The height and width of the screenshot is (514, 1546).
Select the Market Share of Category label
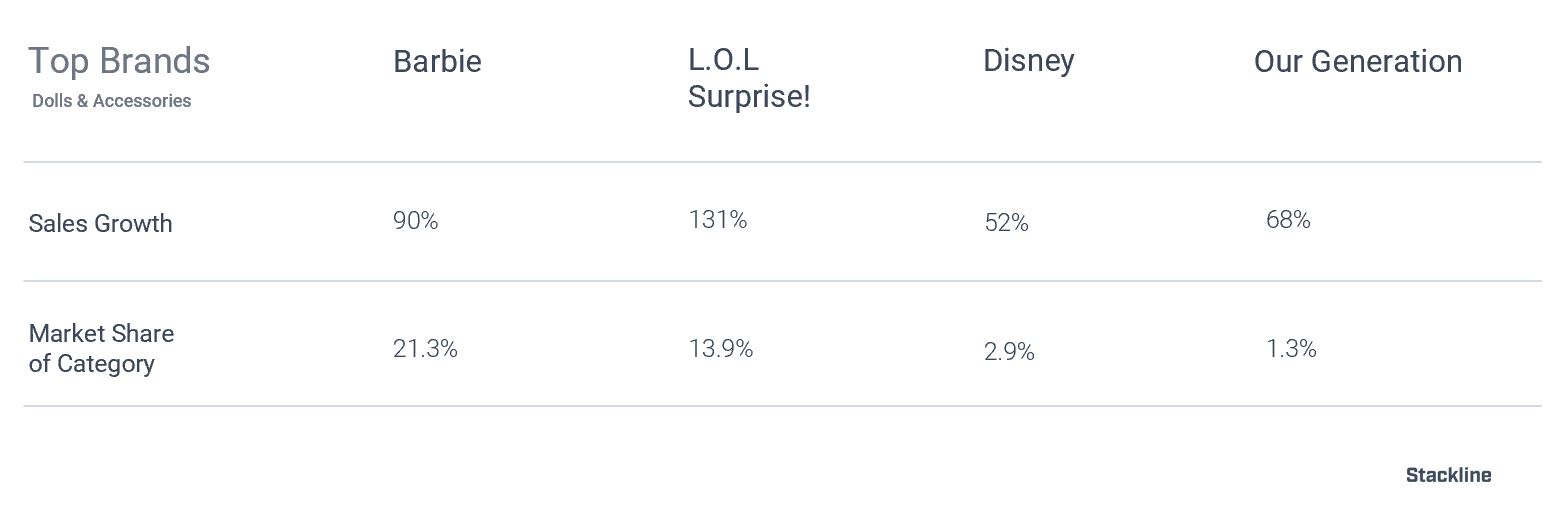pos(101,348)
